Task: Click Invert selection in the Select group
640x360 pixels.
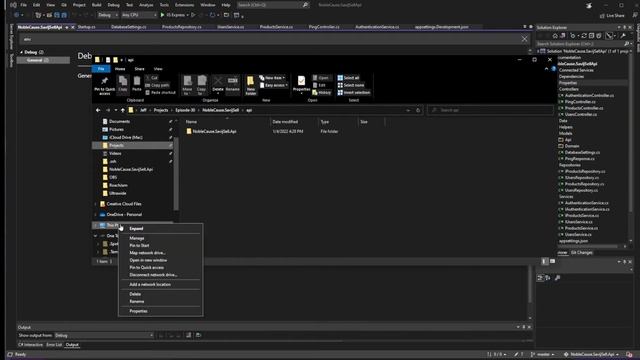Action: pos(353,93)
